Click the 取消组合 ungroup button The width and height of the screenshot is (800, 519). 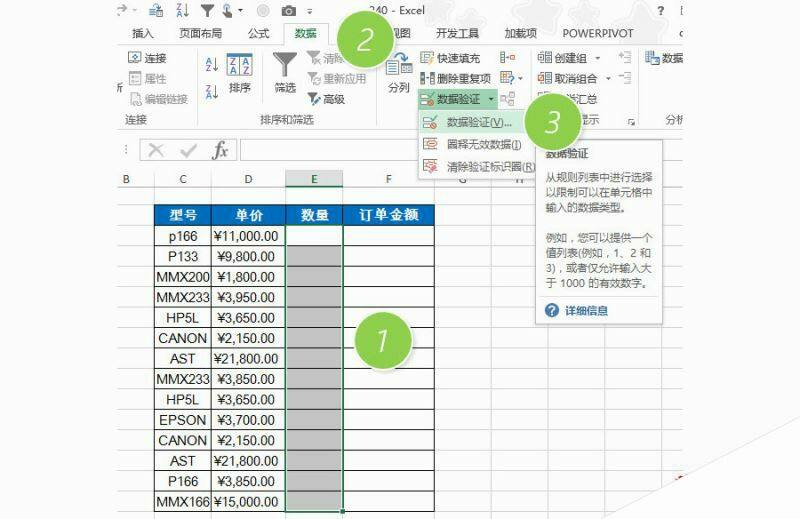pyautogui.click(x=567, y=79)
